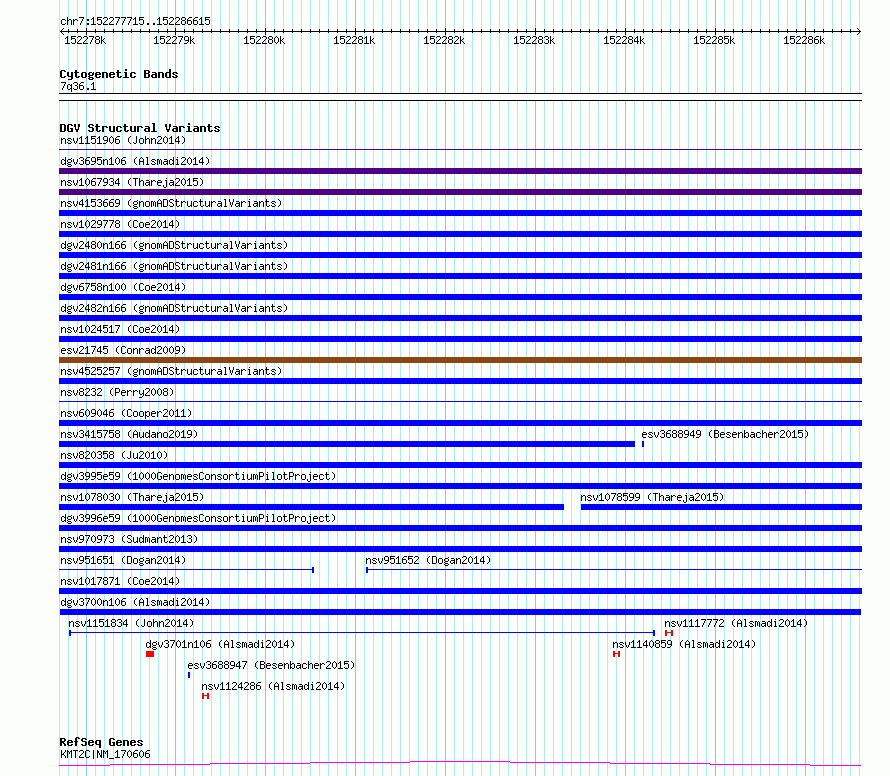Click the RefSeq Genes track heading
Screen dimensions: 890x776
[101, 743]
